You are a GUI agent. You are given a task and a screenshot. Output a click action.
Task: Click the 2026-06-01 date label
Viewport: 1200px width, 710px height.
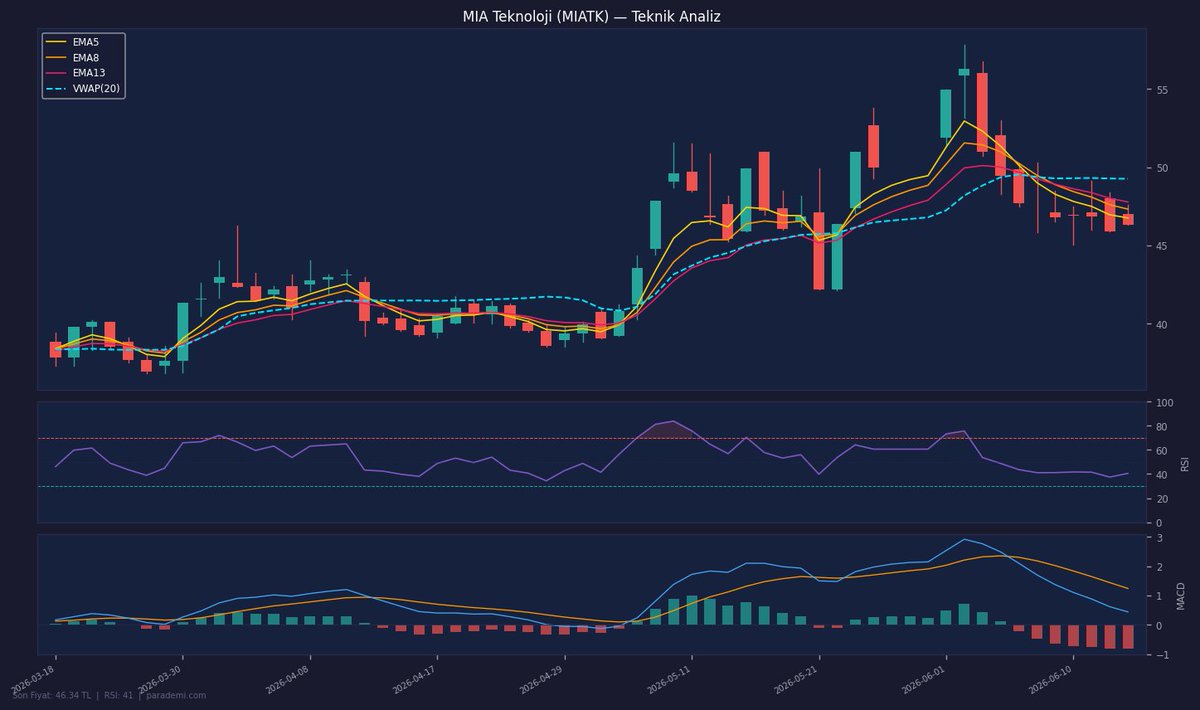click(x=924, y=679)
